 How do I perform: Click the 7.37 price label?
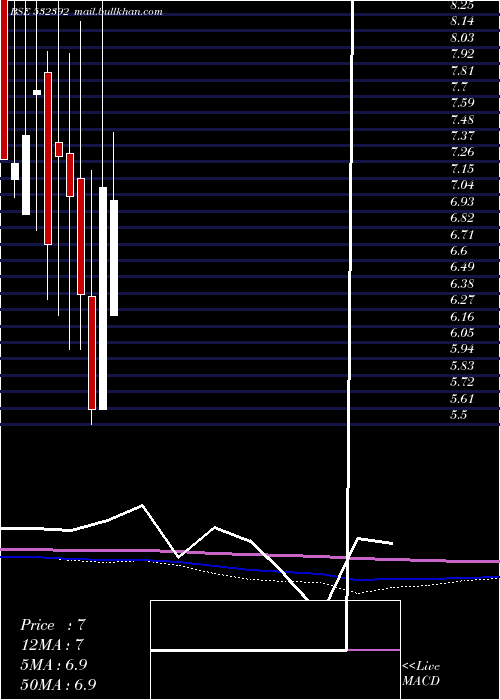[462, 136]
